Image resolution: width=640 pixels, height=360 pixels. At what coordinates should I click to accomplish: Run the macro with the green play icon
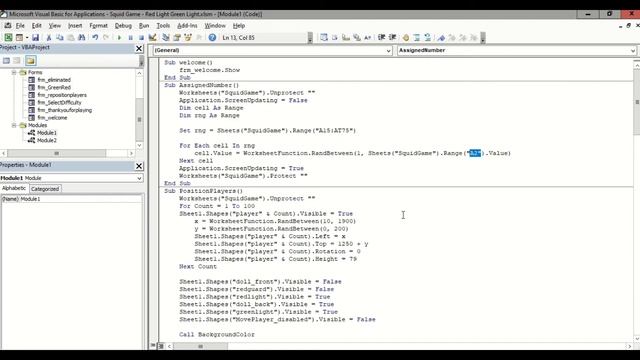pyautogui.click(x=120, y=38)
